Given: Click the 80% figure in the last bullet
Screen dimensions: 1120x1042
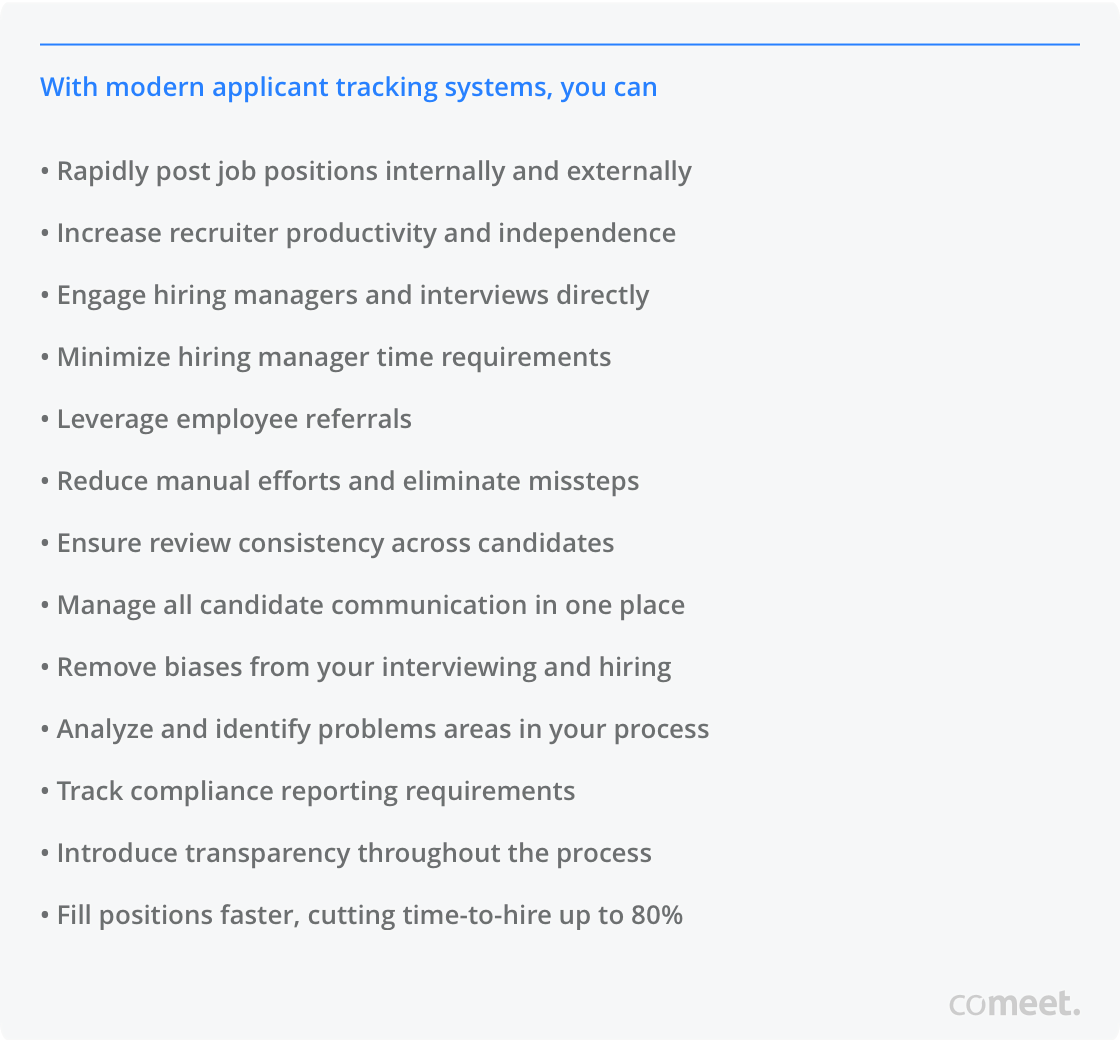Looking at the screenshot, I should tap(657, 915).
